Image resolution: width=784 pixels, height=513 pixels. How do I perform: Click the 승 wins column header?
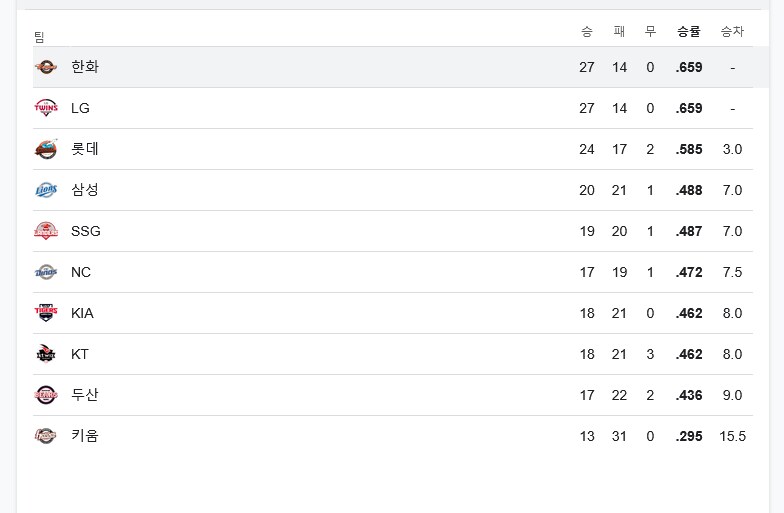coord(586,32)
